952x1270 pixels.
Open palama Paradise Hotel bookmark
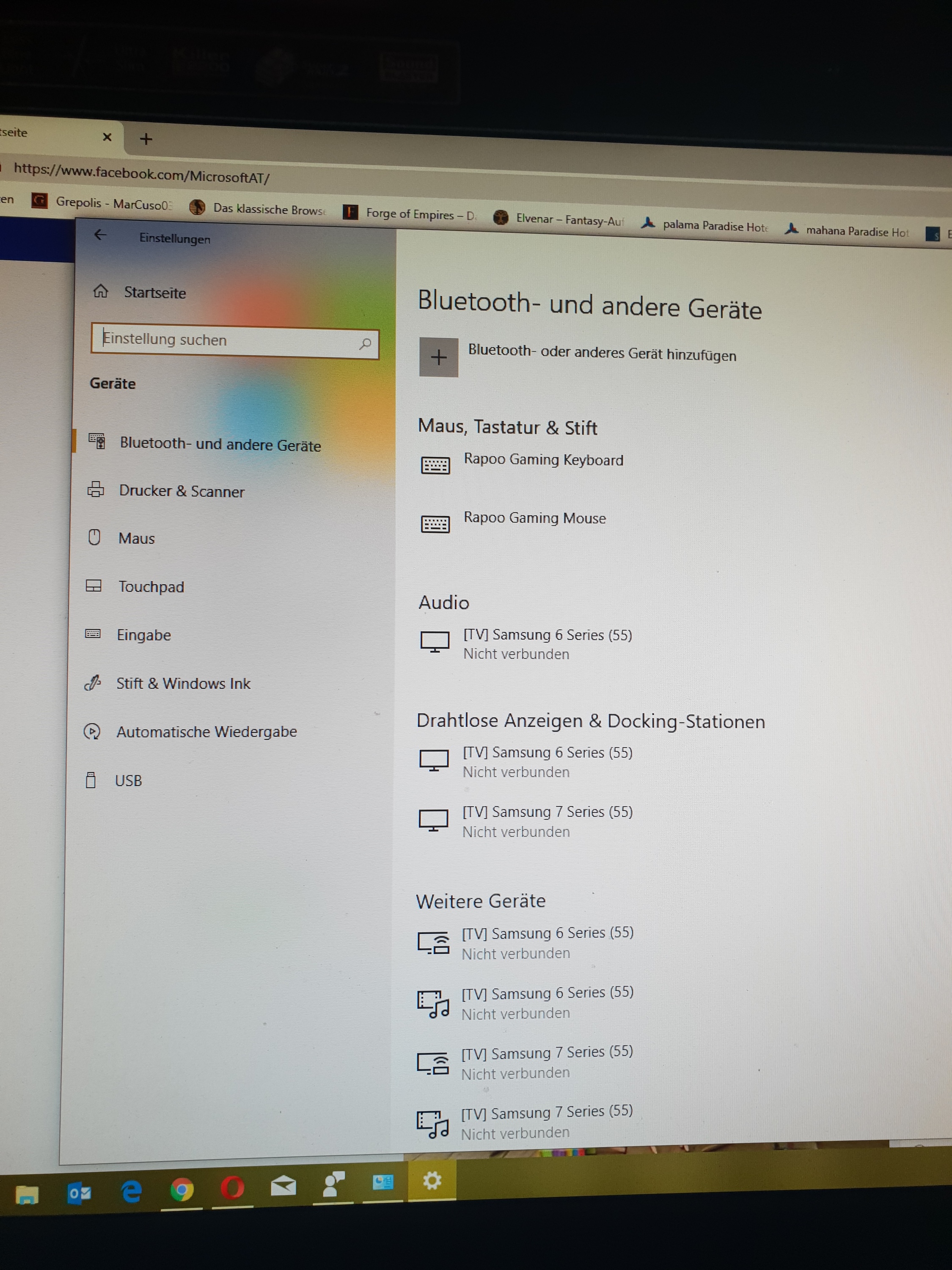(704, 224)
